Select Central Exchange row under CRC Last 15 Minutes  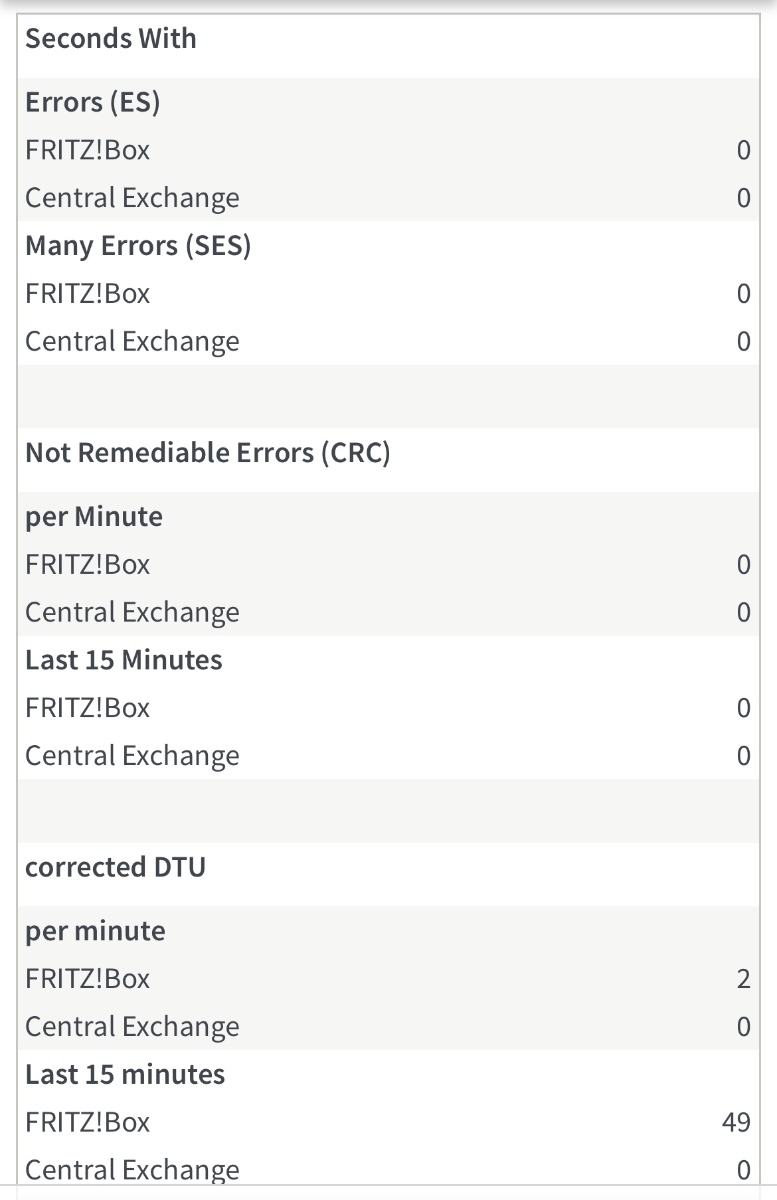click(x=388, y=755)
